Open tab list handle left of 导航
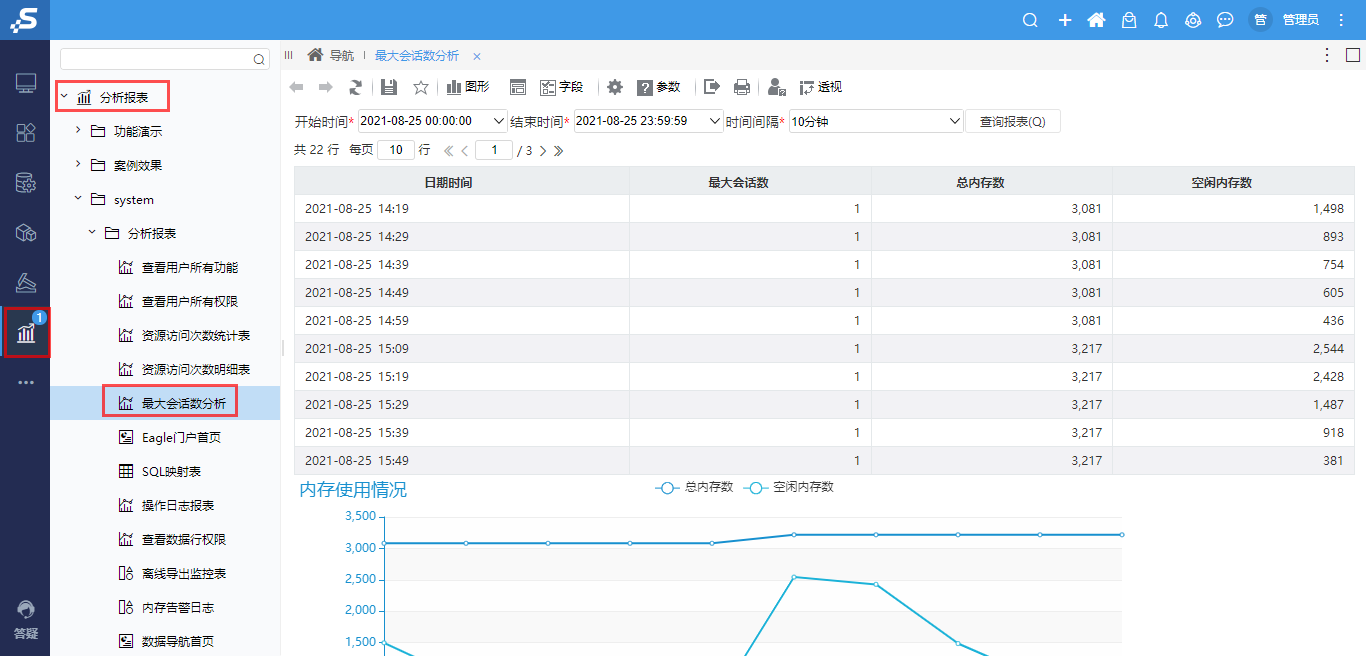This screenshot has height=656, width=1366. (289, 55)
